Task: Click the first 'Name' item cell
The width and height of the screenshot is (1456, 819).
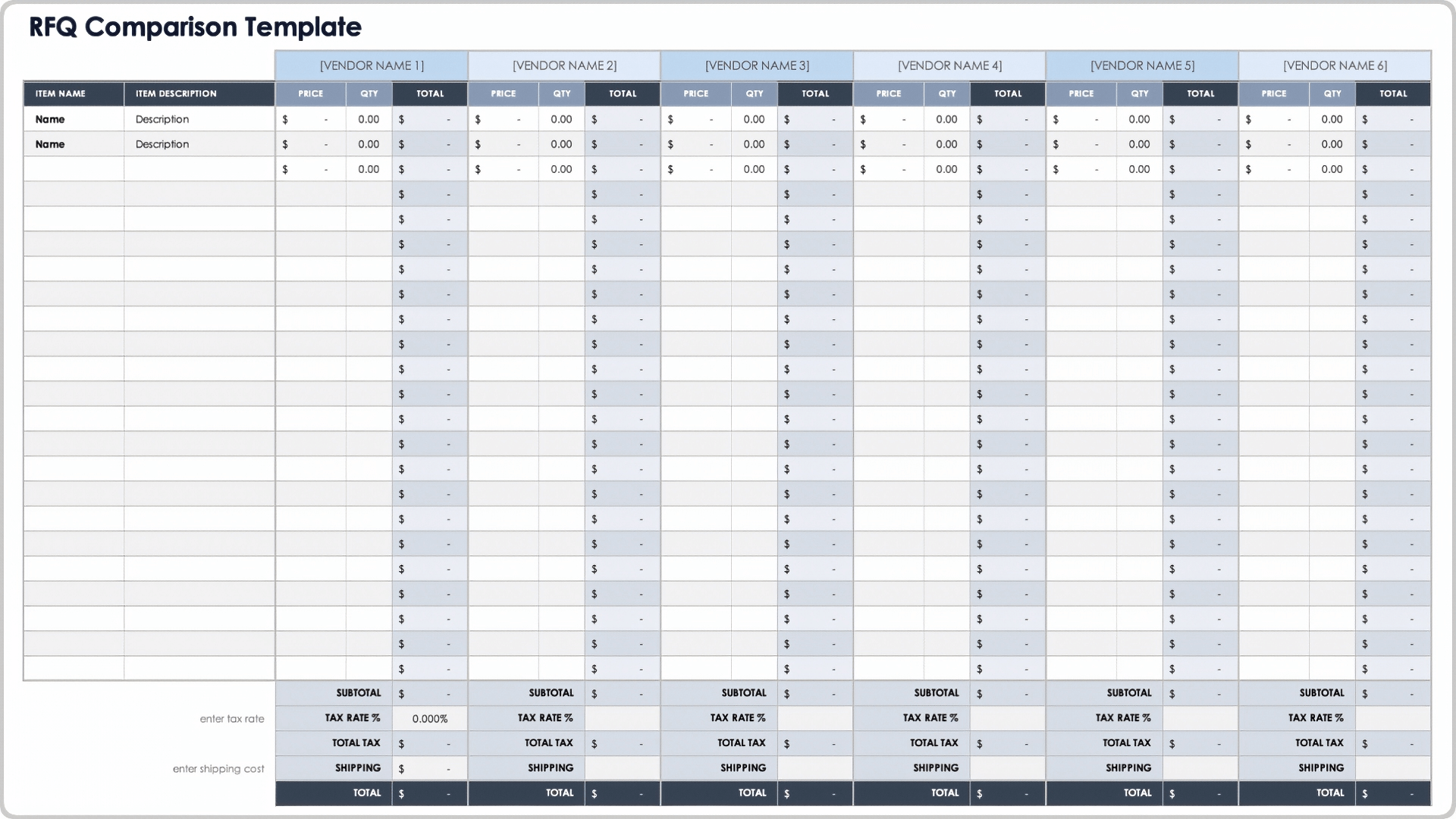Action: point(74,119)
